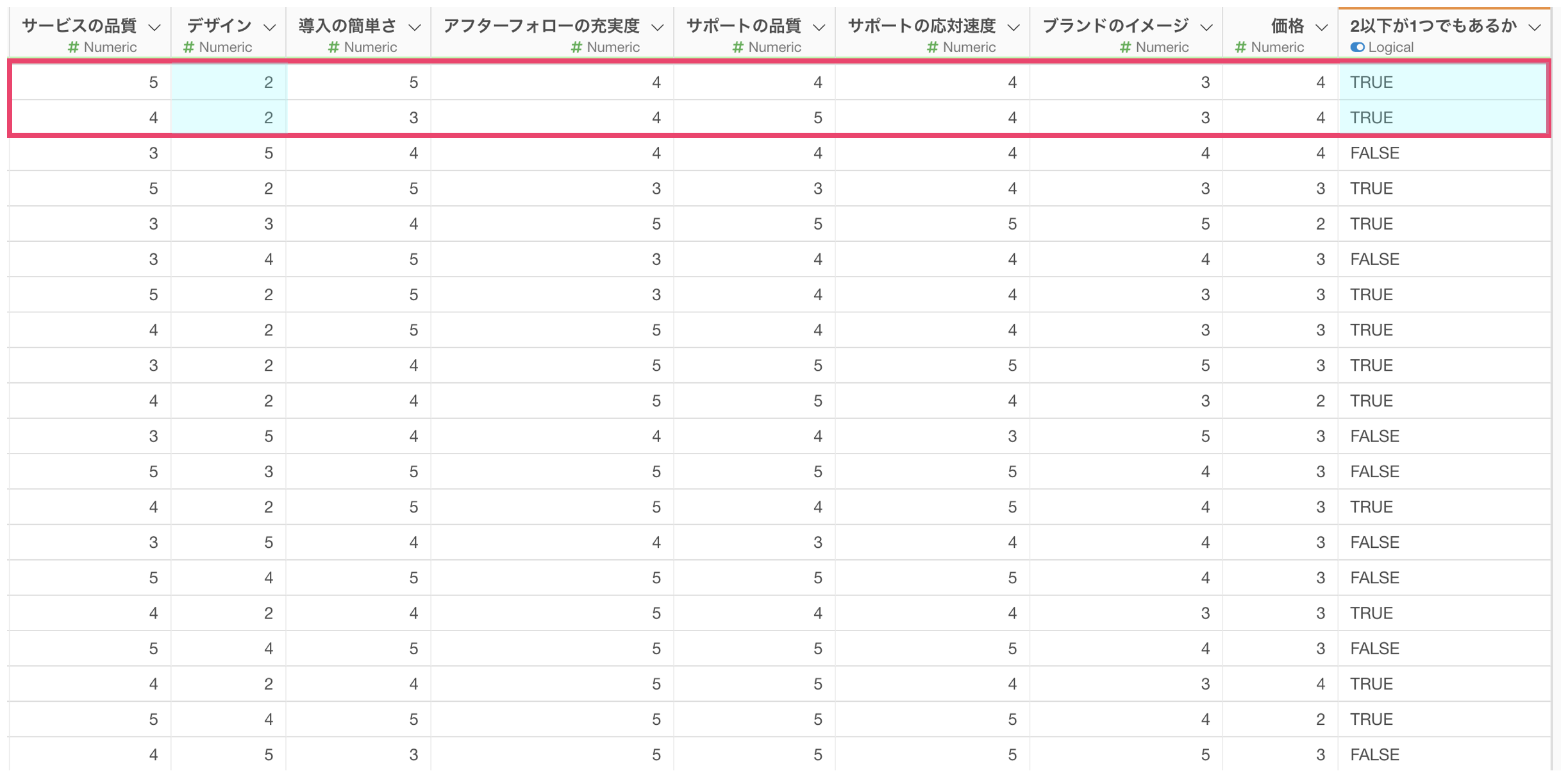Click the Numeric hash icon under サービスの品質

74,47
